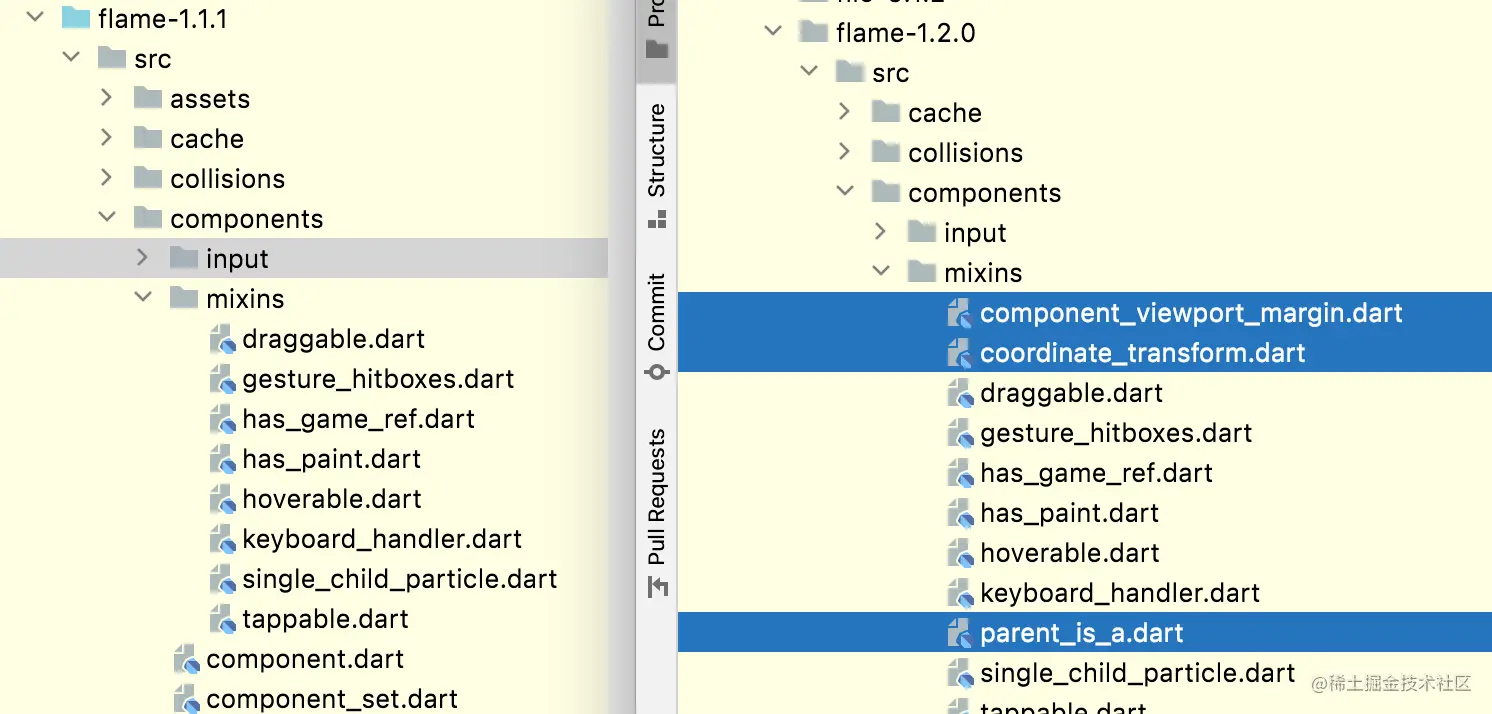This screenshot has height=714, width=1492.
Task: Select keyboard_handler.dart under flame-1.1.1
Action: click(x=382, y=539)
